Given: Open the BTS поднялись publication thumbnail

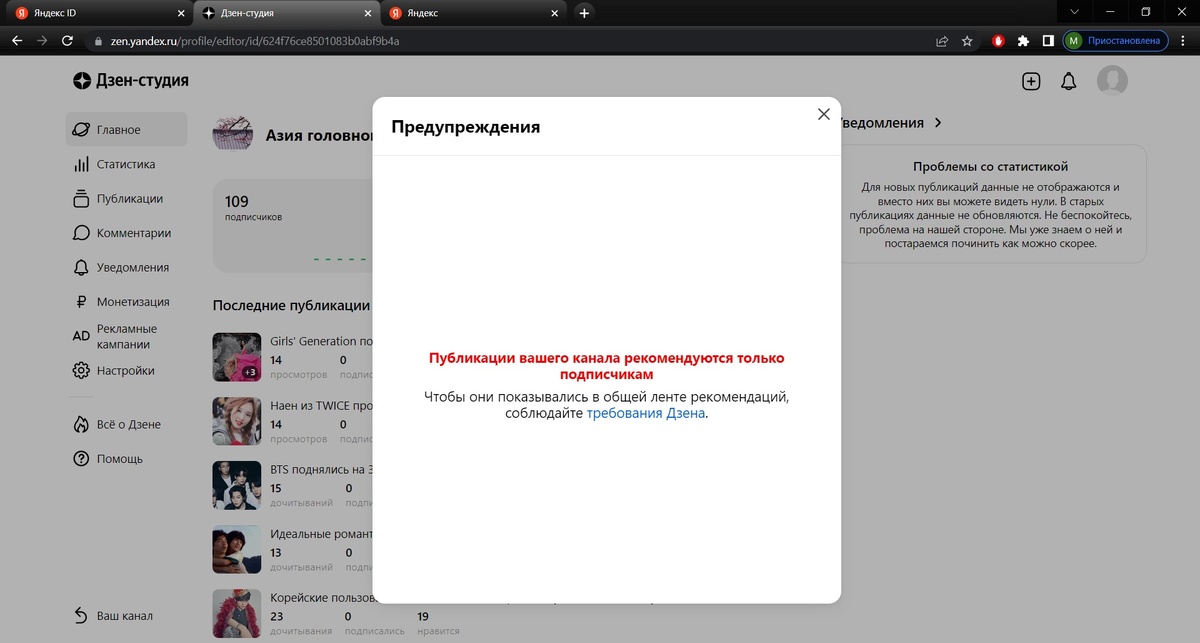Looking at the screenshot, I should [237, 485].
